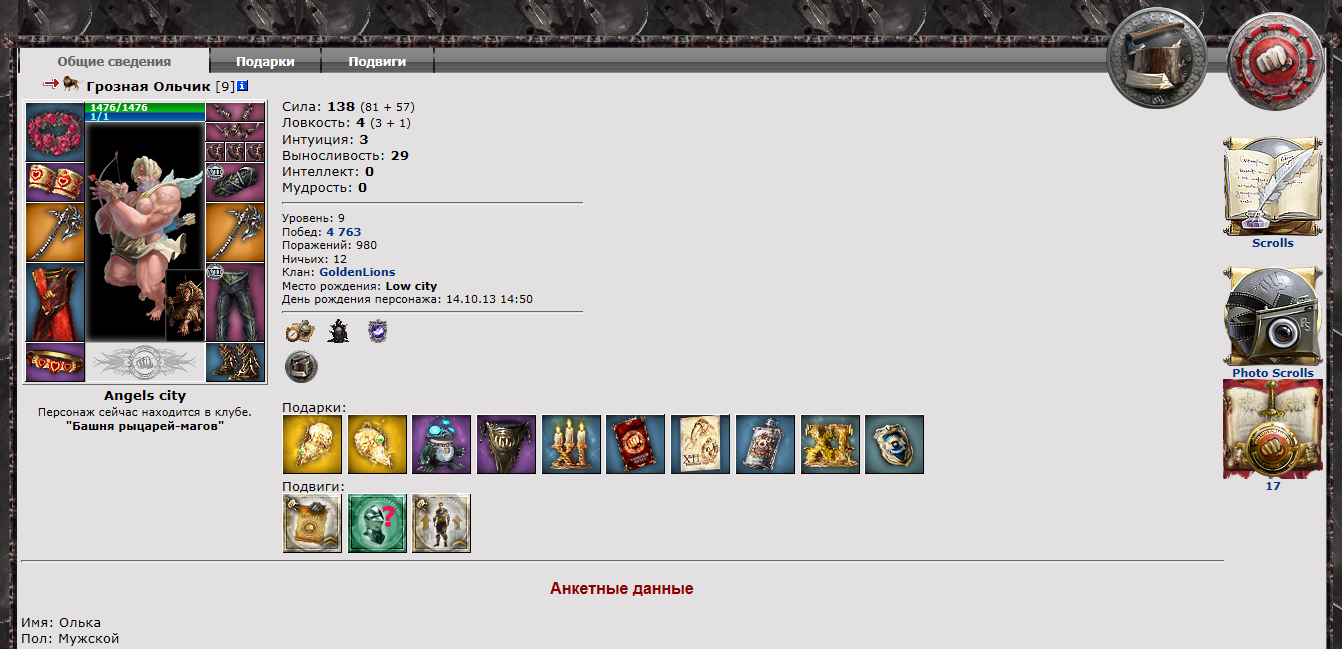Click the dark pants equipment slot
This screenshot has width=1342, height=649.
pos(236,302)
